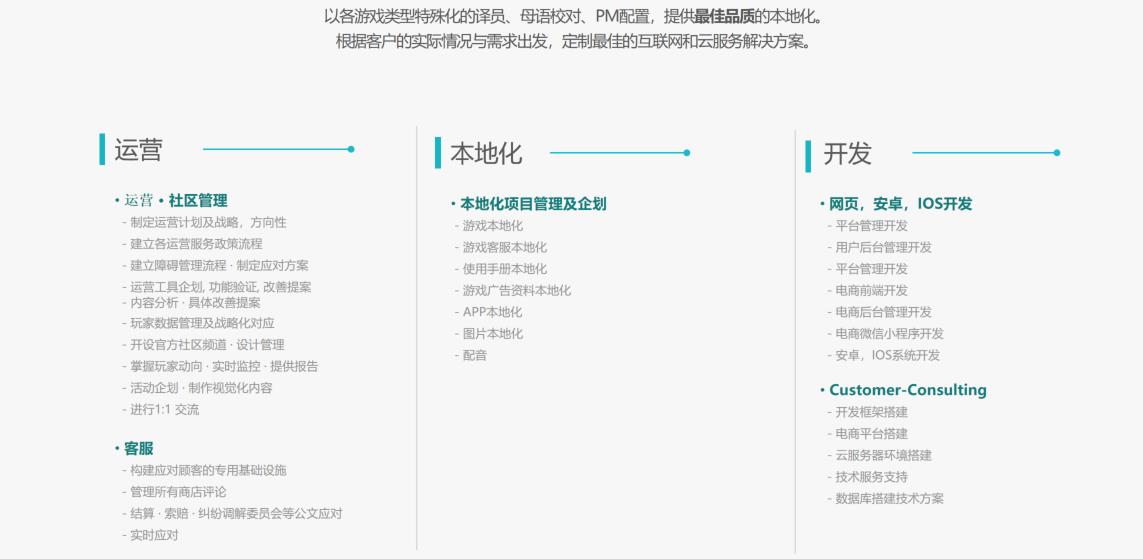Select the 社区管理 subsection title

click(197, 201)
